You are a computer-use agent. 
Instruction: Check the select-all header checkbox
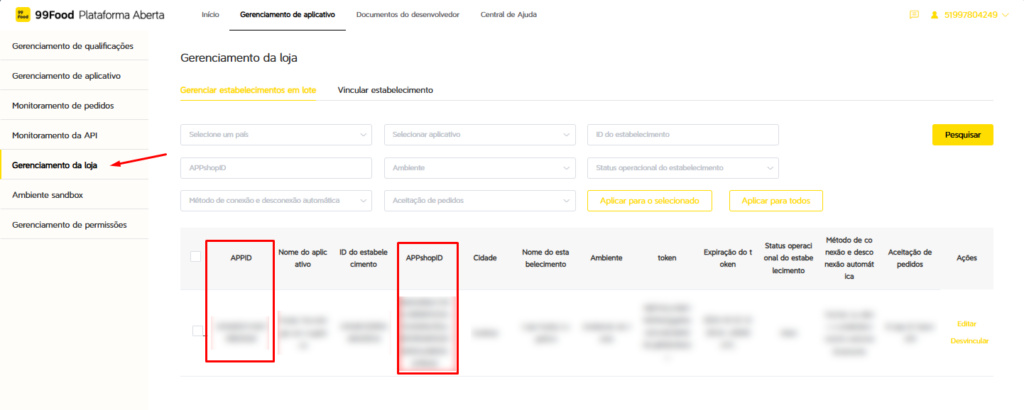click(195, 257)
